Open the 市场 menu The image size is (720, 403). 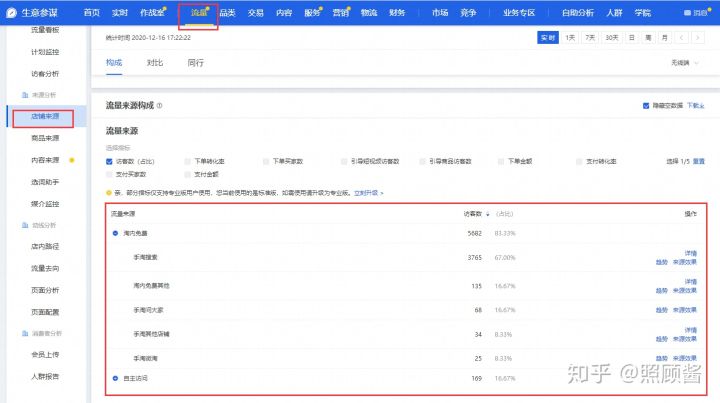click(x=440, y=13)
